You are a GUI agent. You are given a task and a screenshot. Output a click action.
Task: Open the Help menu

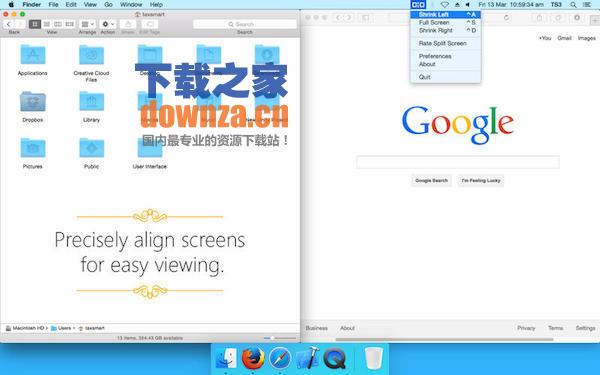156,5
